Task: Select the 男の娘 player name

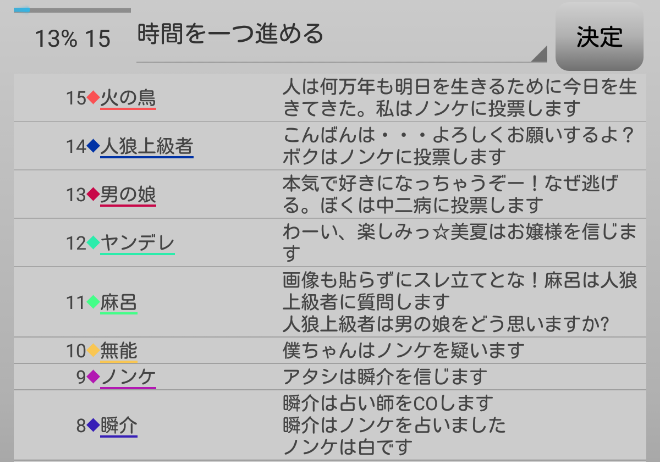Action: point(128,194)
